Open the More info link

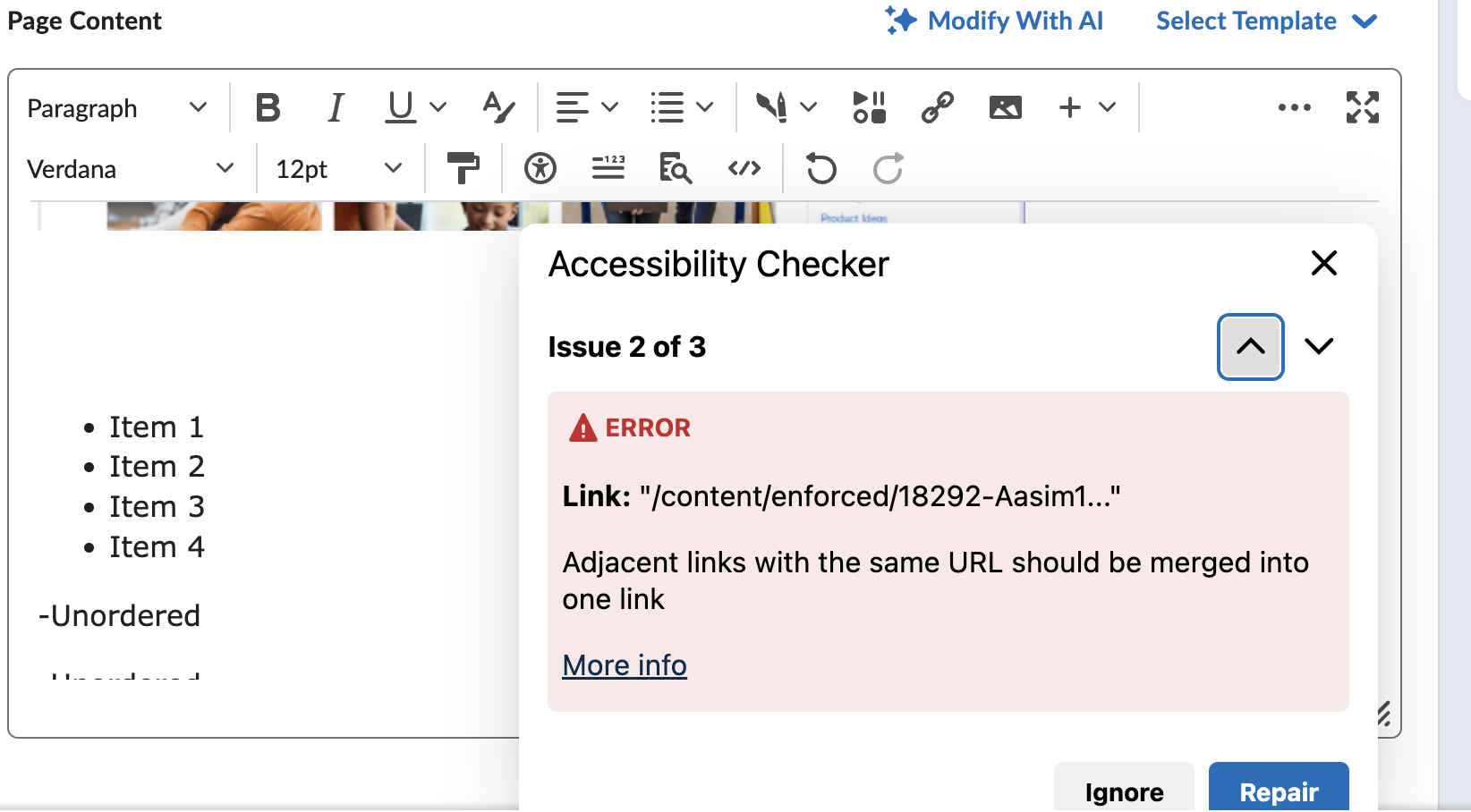(625, 665)
